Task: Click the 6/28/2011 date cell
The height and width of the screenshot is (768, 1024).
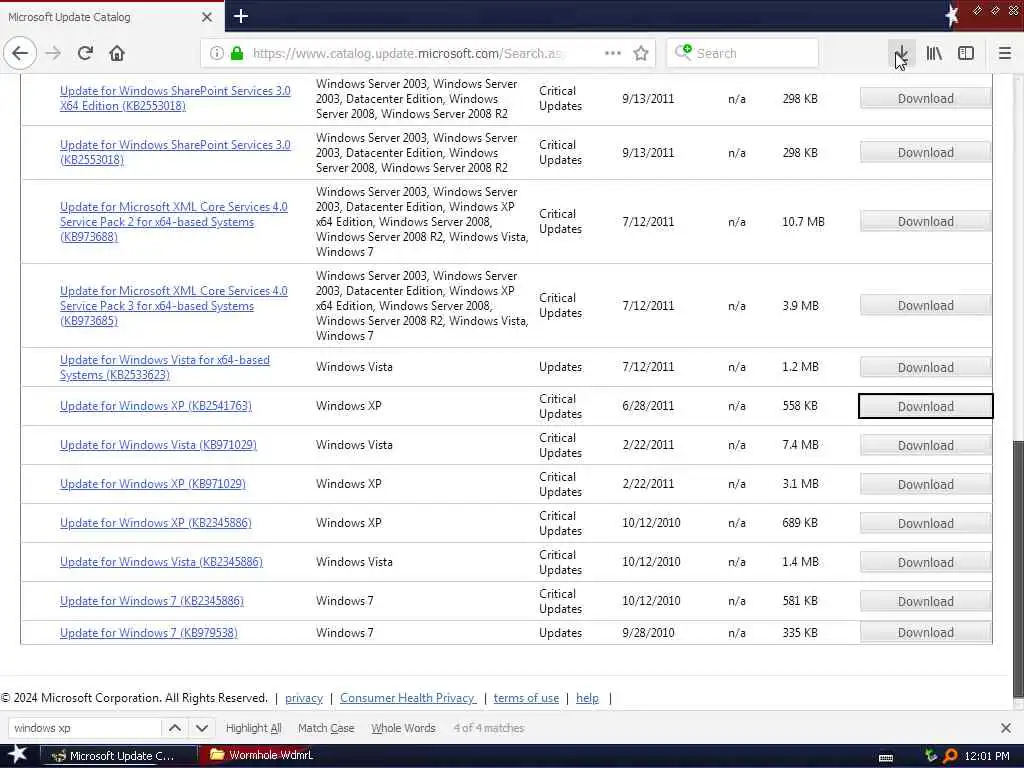Action: (x=648, y=406)
